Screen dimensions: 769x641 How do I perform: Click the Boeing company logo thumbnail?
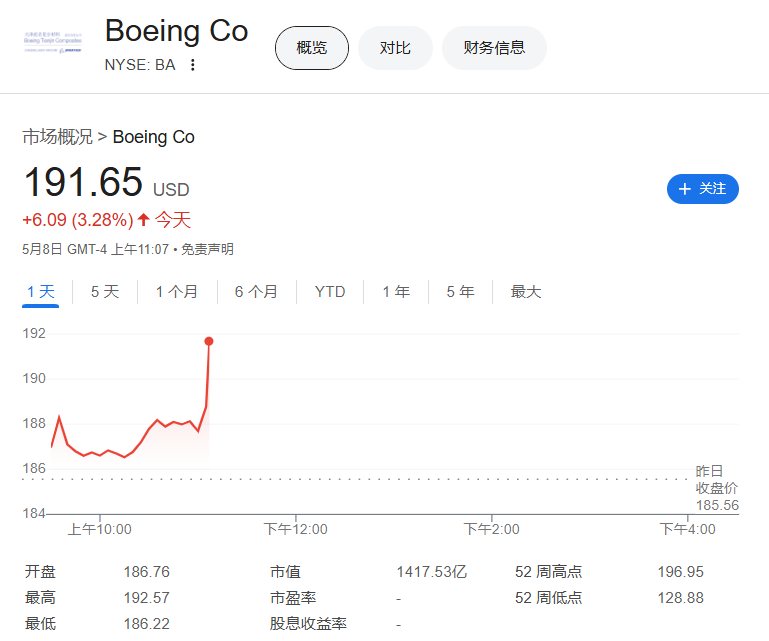53,42
